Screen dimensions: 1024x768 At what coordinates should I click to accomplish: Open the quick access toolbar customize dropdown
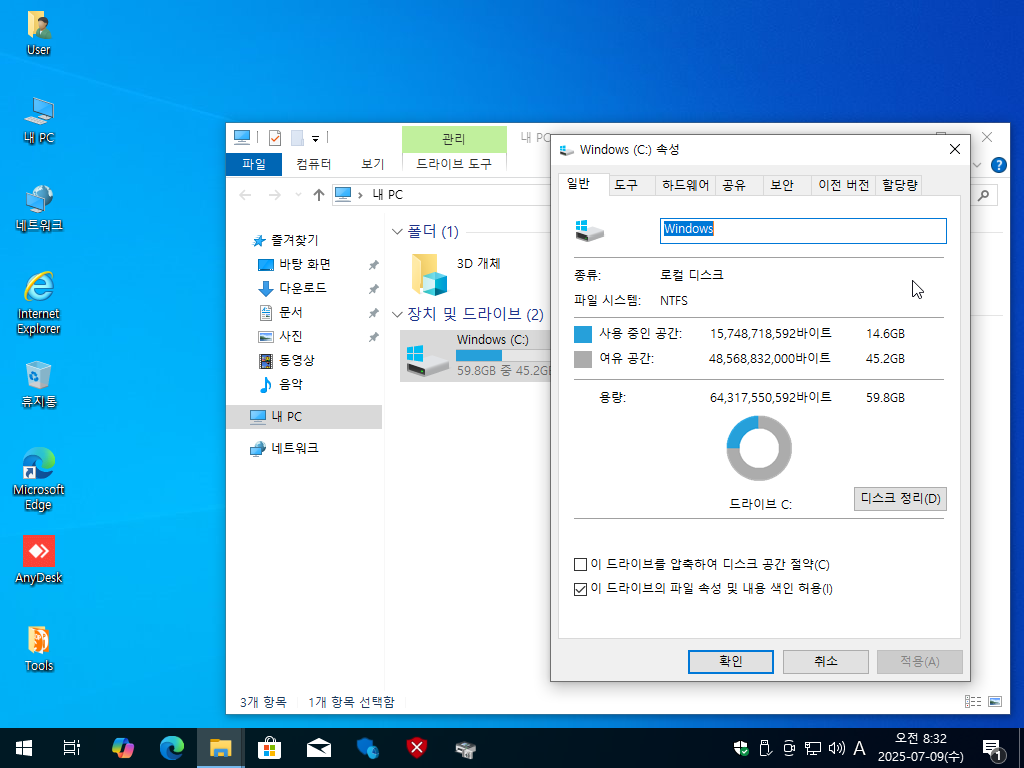point(315,138)
